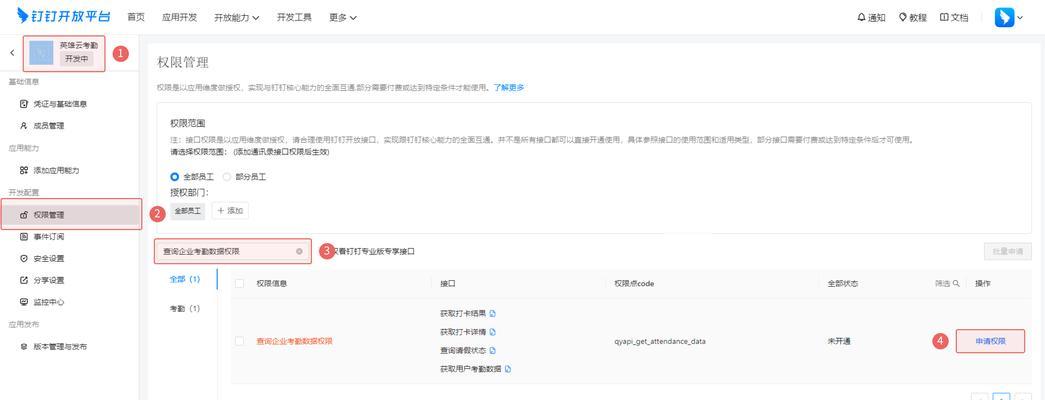Click 获取用户考勤数据 interface text
This screenshot has width=1045, height=400.
coord(471,369)
